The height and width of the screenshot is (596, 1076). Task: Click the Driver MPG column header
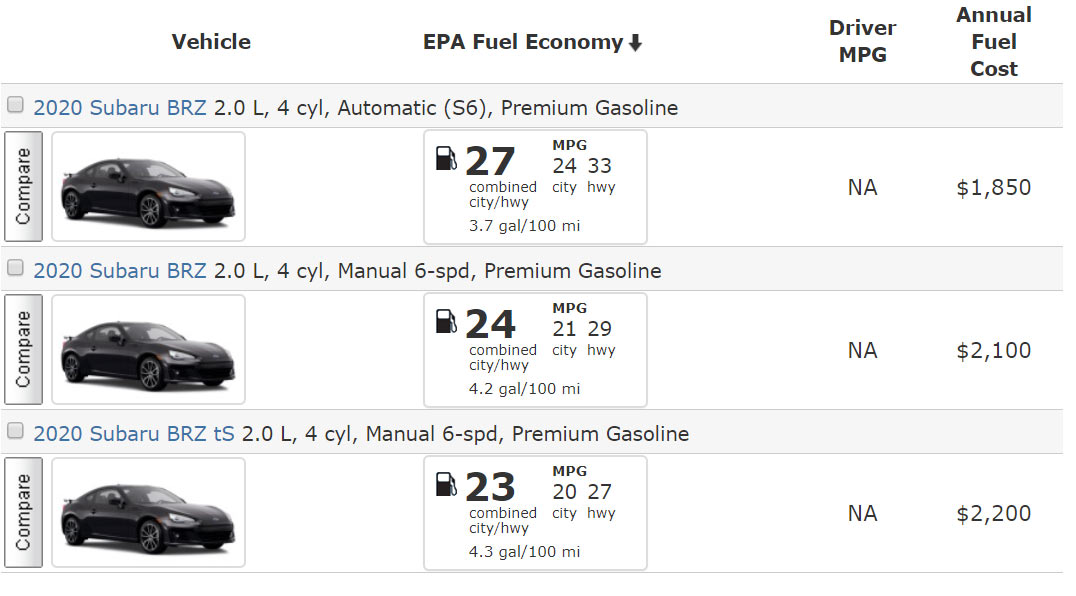(x=862, y=42)
